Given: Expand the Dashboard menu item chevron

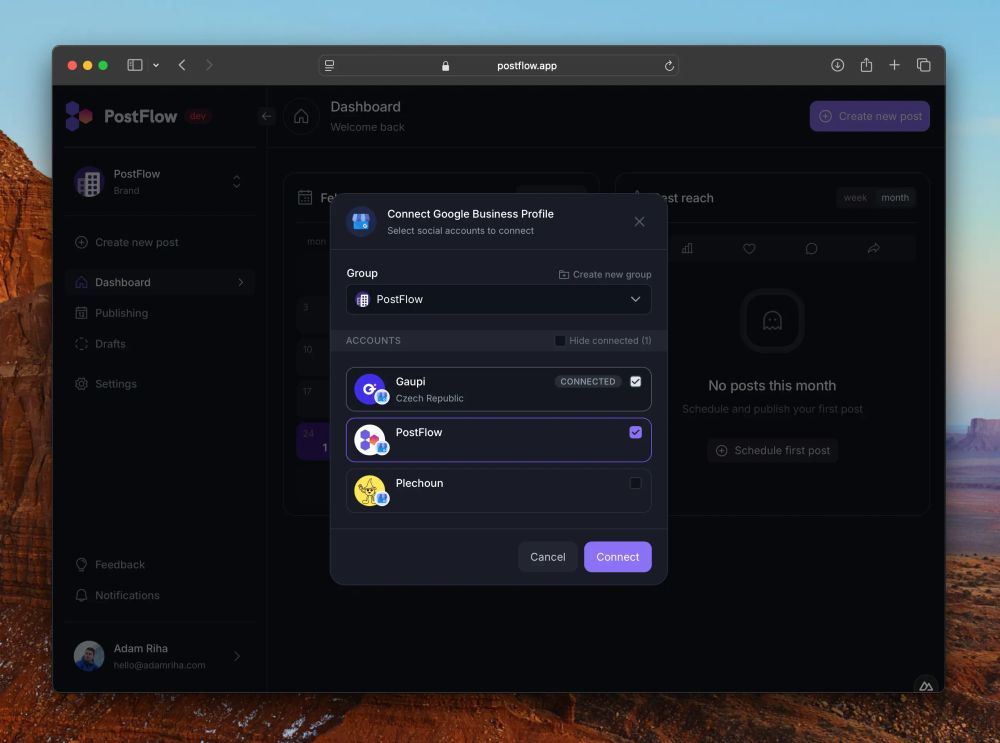Looking at the screenshot, I should [x=240, y=282].
